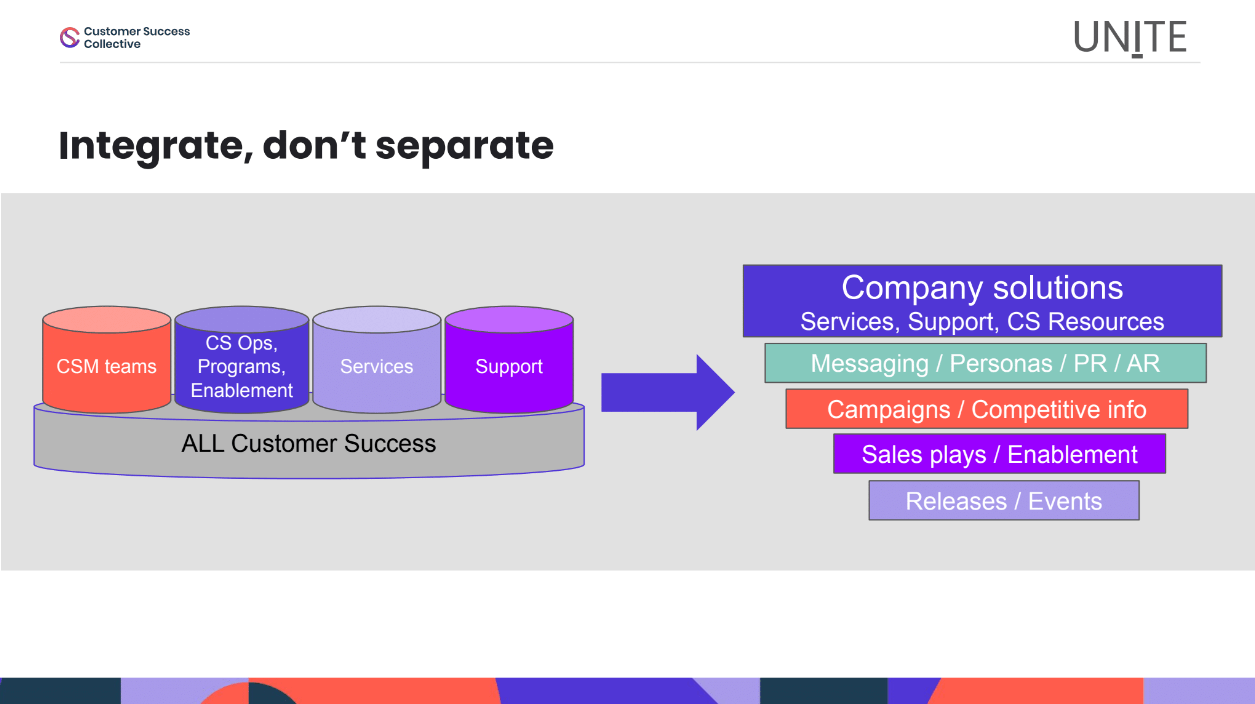Select the lavender Services cylinder
The image size is (1255, 704).
pyautogui.click(x=376, y=366)
